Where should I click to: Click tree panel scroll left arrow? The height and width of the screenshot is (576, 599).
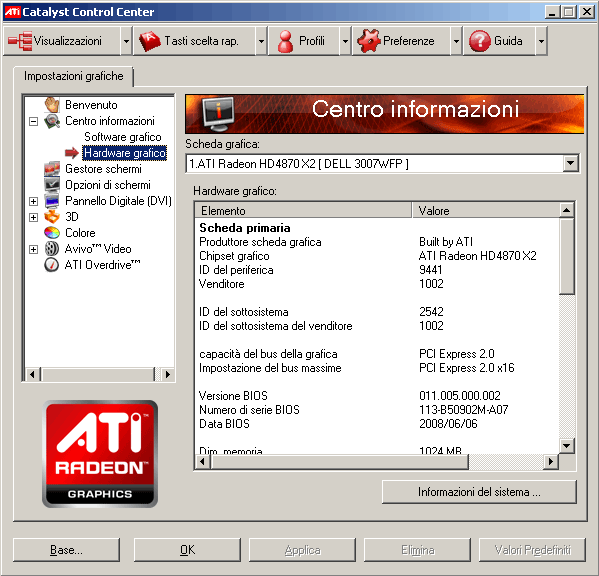[32, 374]
